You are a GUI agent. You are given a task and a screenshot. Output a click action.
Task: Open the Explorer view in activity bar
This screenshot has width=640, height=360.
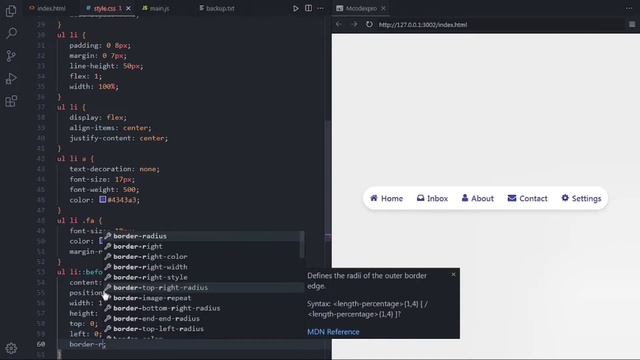11,11
